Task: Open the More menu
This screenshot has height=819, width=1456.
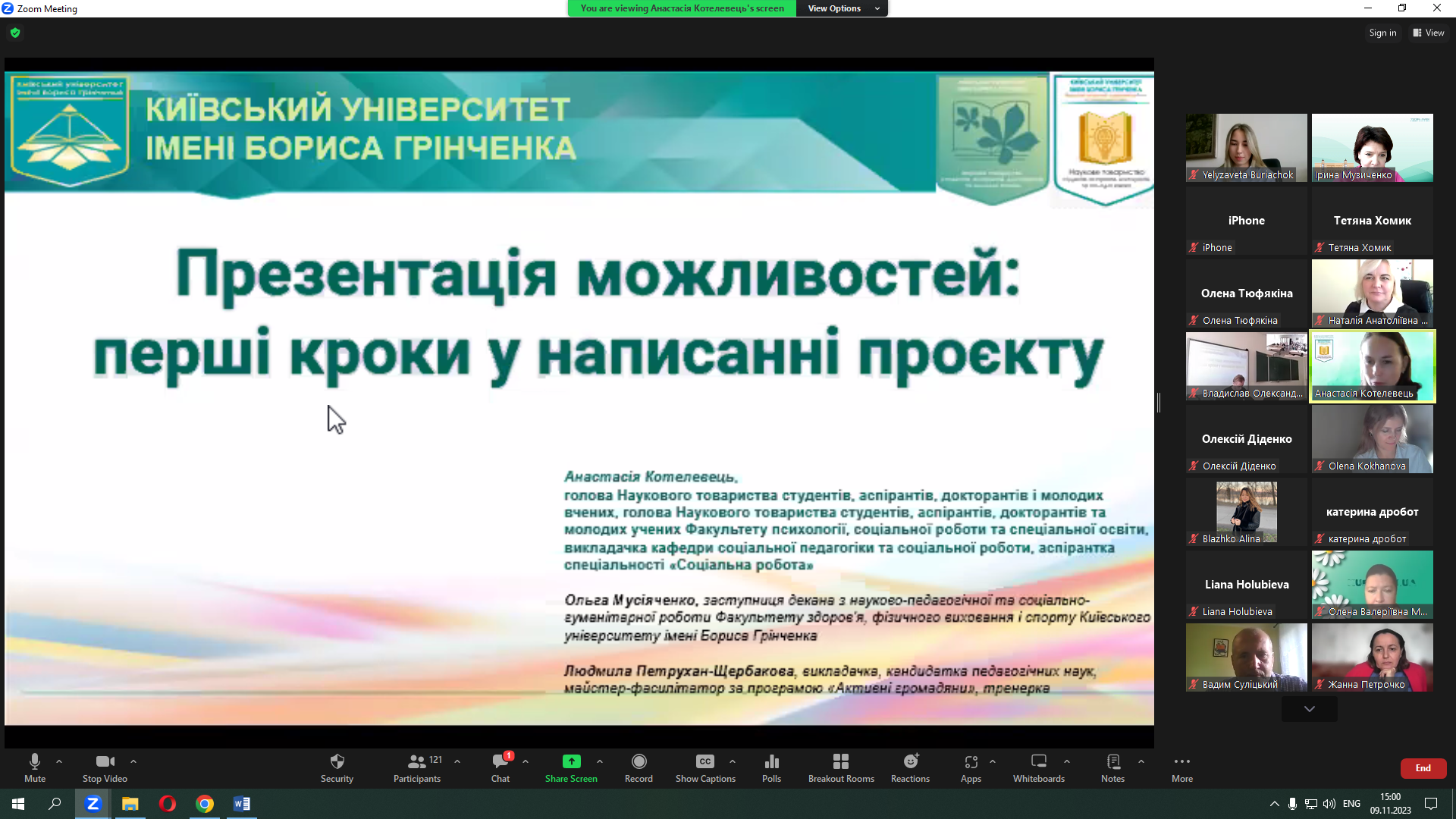Action: click(1181, 767)
